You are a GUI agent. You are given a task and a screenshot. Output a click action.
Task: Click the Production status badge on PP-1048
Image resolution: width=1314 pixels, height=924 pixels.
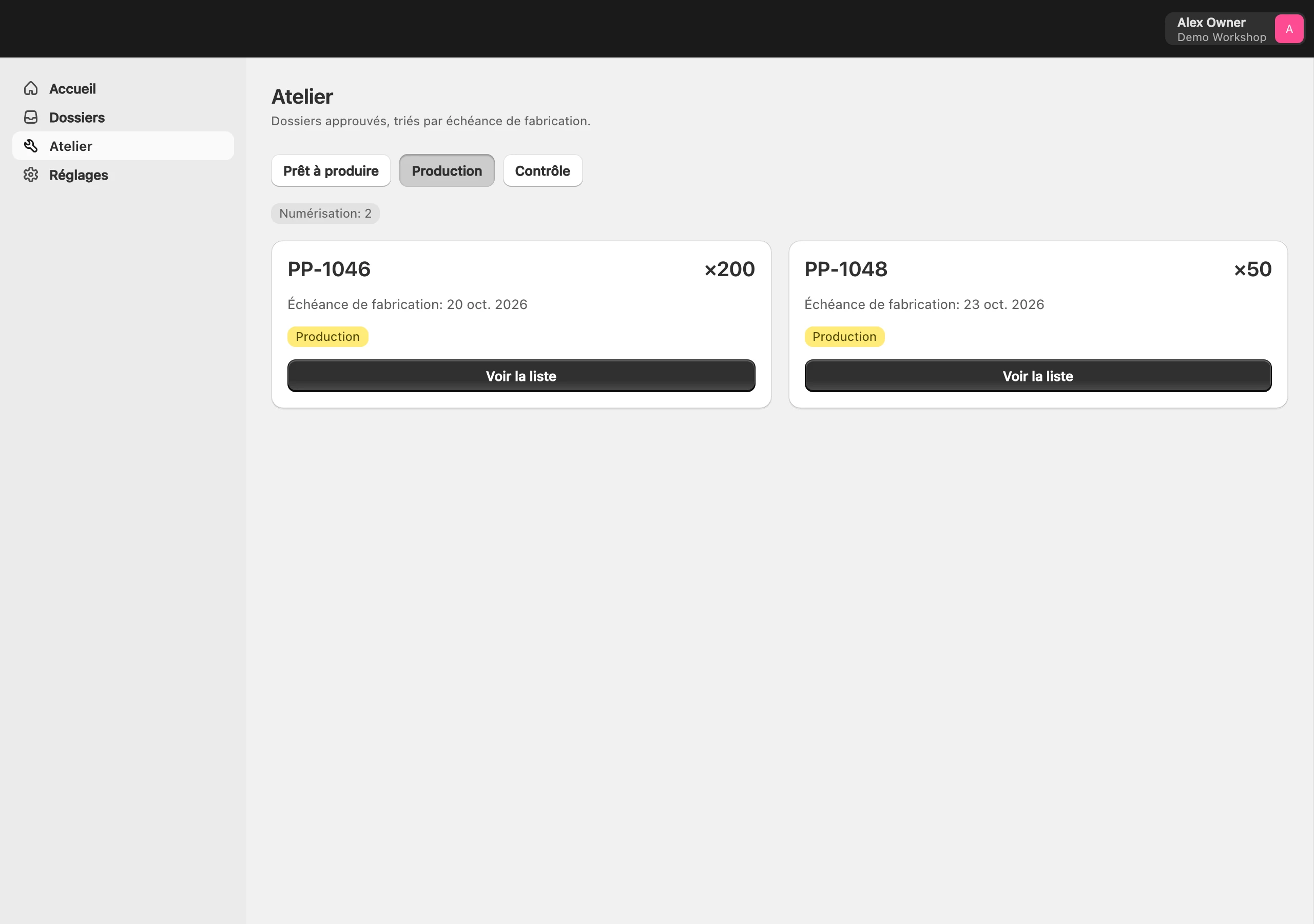click(x=844, y=337)
